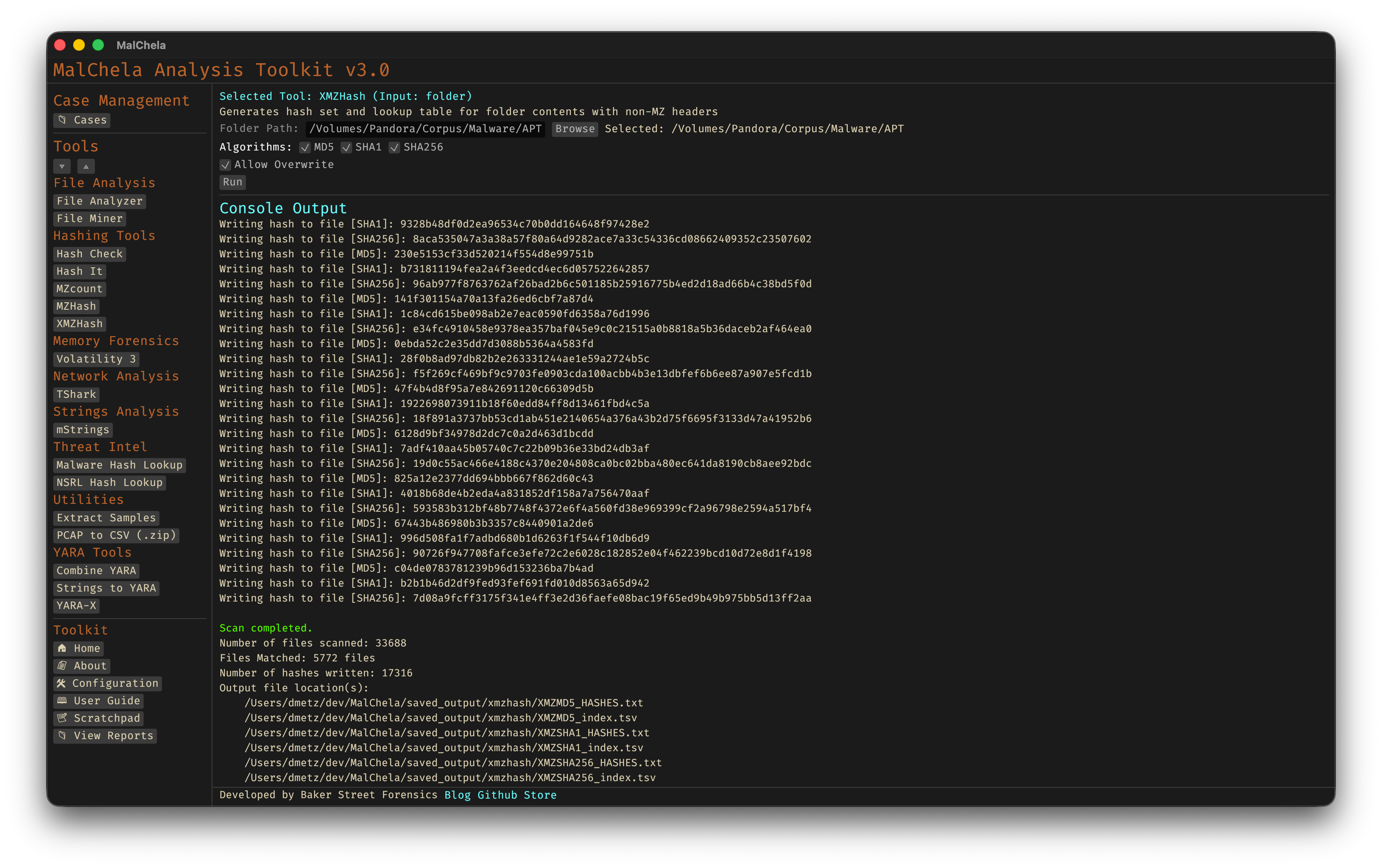Open the About page
Image resolution: width=1382 pixels, height=868 pixels.
pos(81,666)
